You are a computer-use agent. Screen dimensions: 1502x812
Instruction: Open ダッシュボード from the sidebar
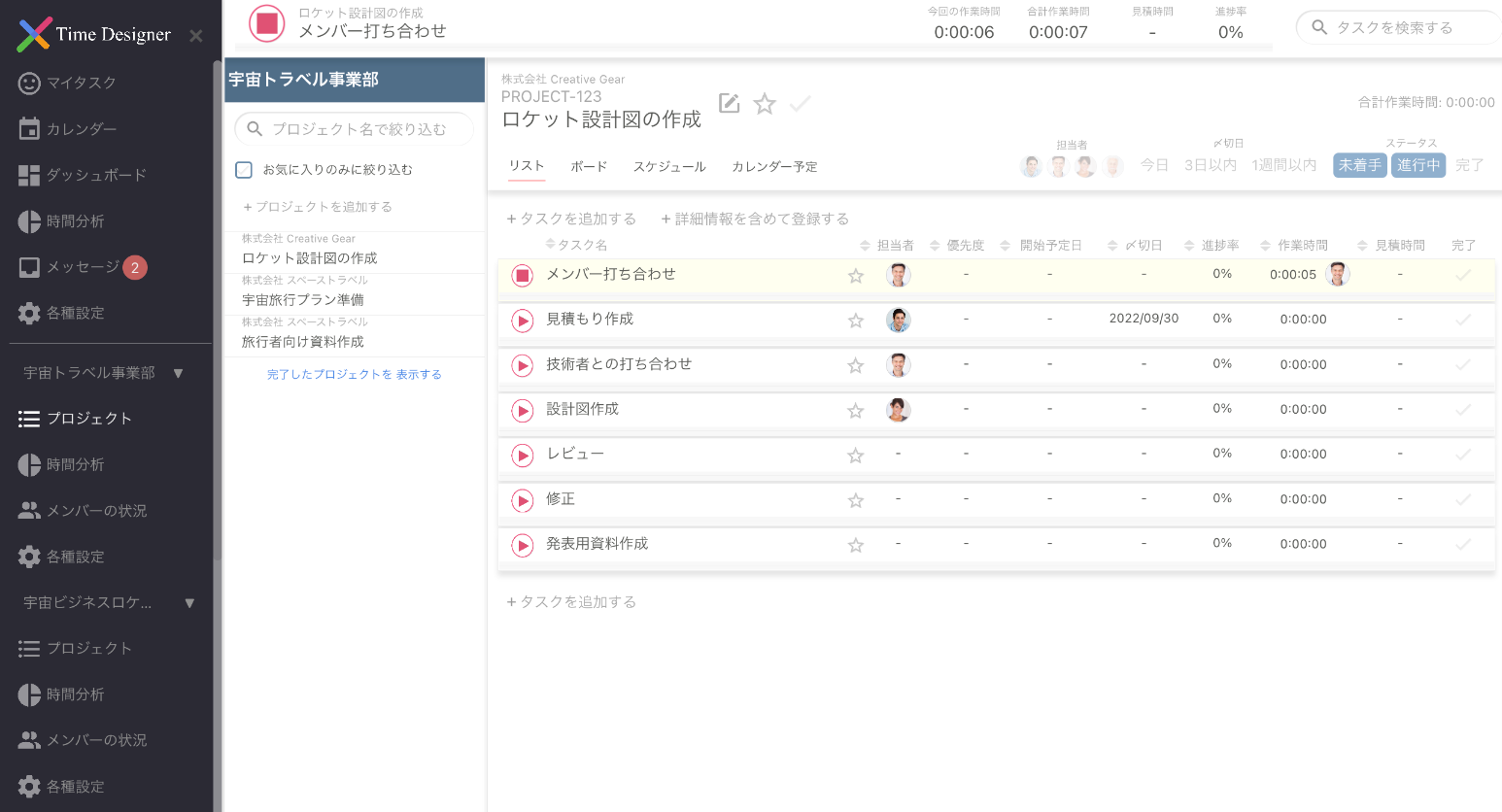tap(95, 175)
